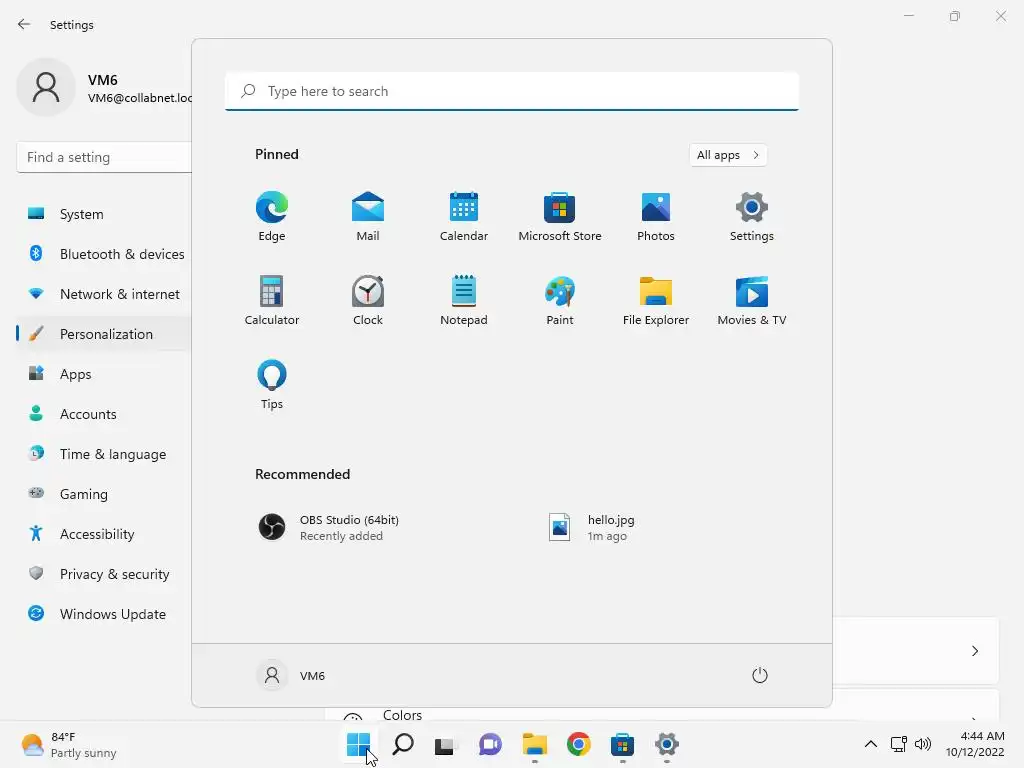Open the weather widget showing 84°F

[69, 744]
